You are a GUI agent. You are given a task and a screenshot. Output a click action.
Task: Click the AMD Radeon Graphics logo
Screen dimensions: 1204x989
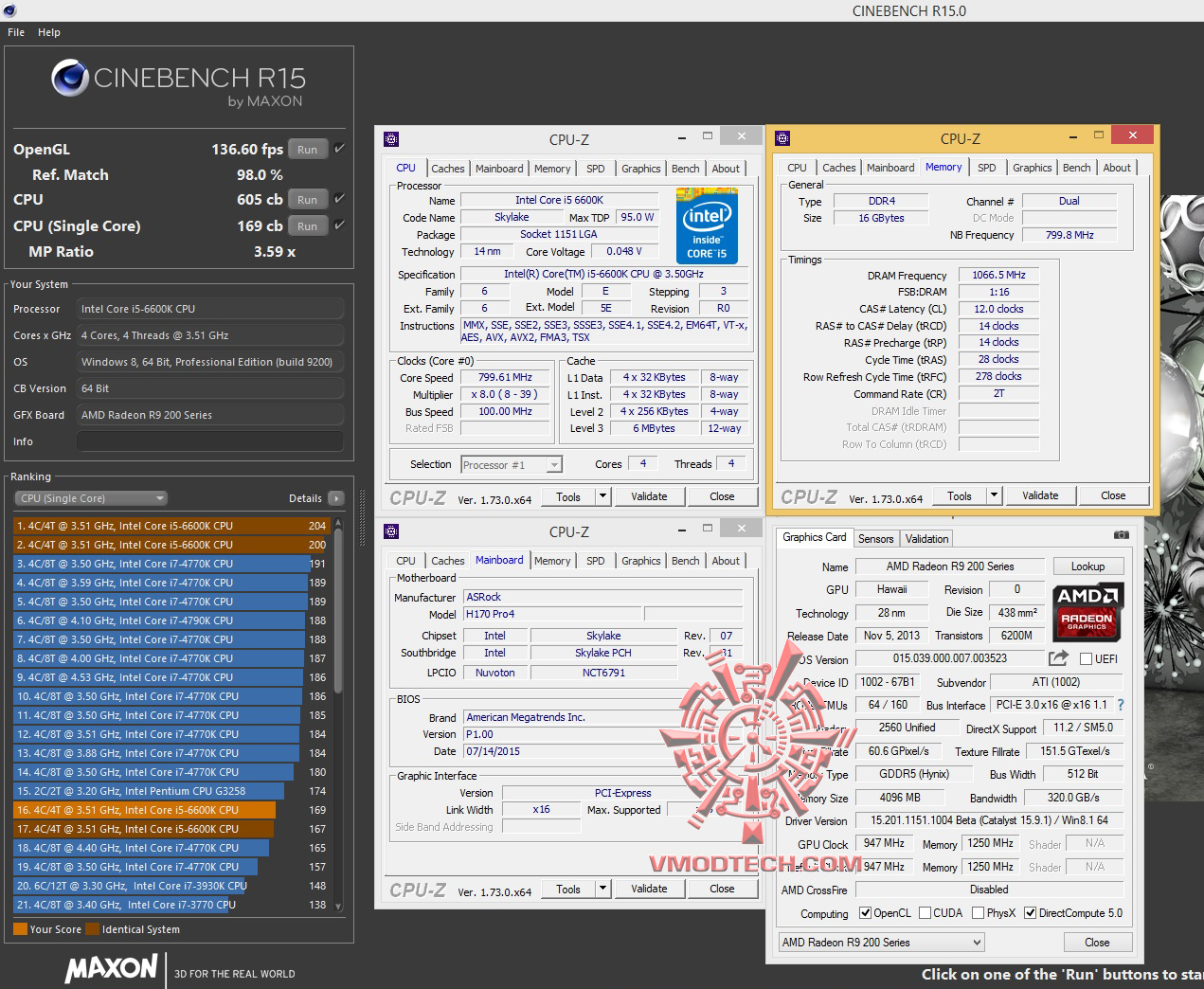click(1087, 611)
